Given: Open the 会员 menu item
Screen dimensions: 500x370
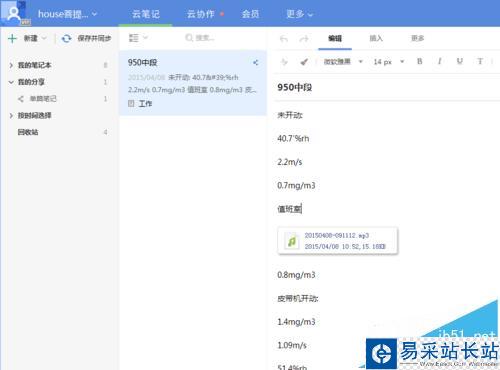Looking at the screenshot, I should tap(250, 14).
